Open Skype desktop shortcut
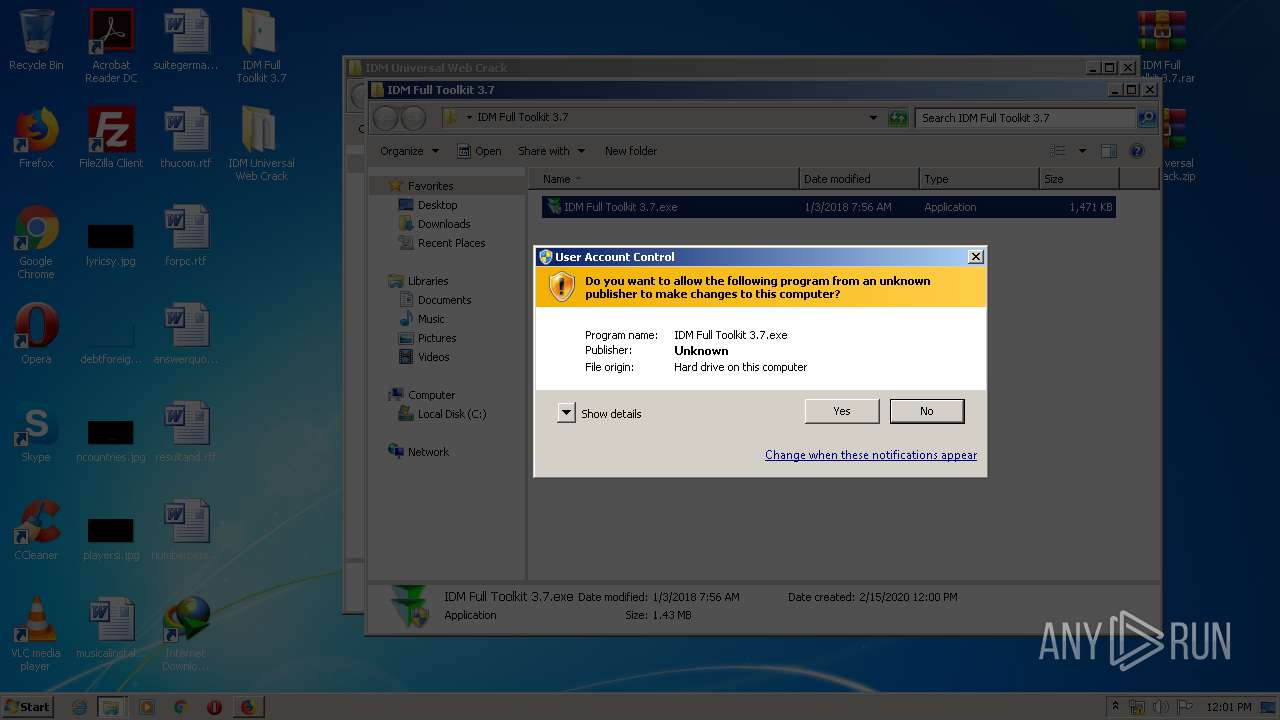The image size is (1280, 720). [36, 432]
